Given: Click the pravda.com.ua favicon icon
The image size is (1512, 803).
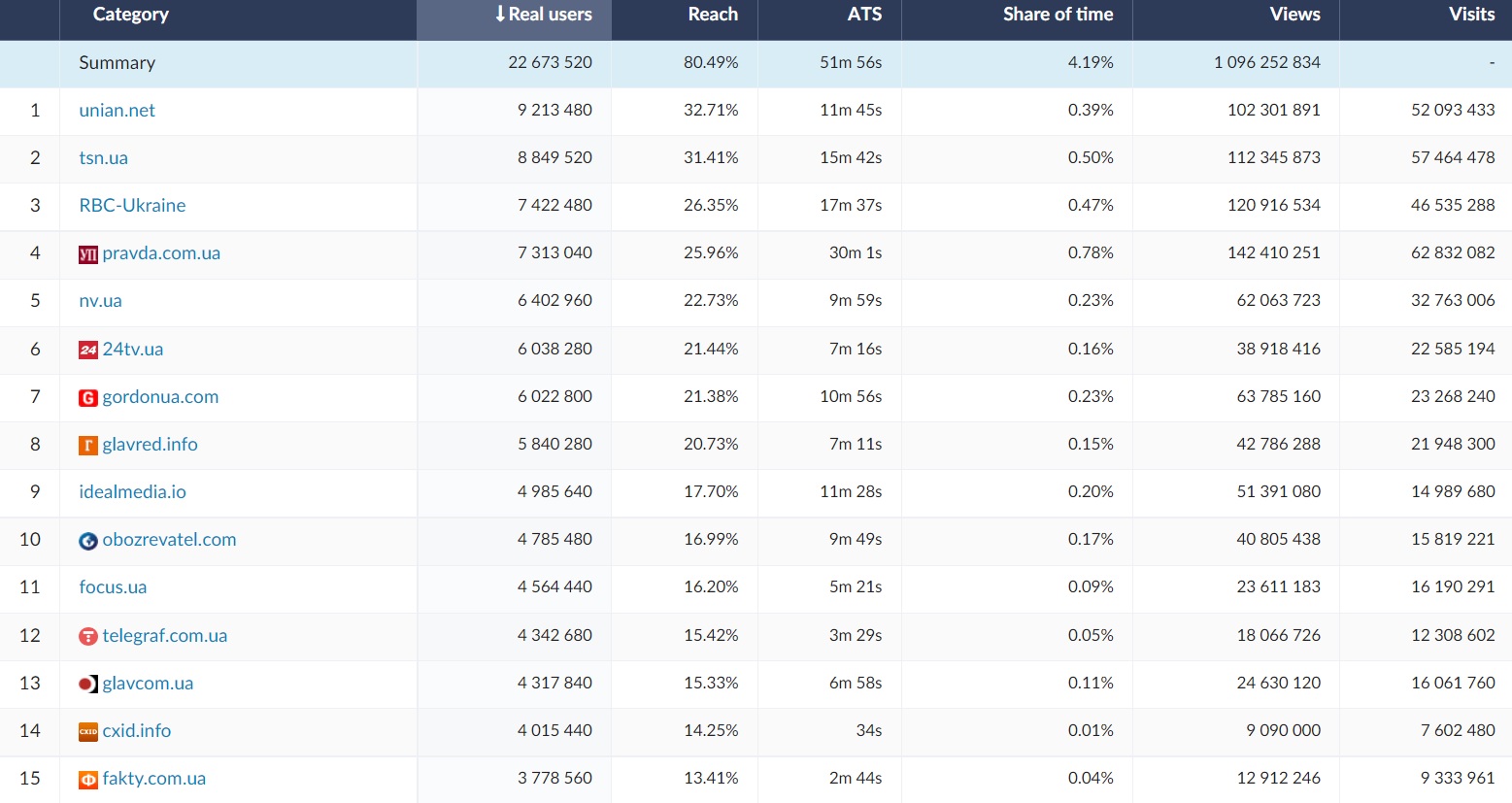Looking at the screenshot, I should click(x=87, y=254).
